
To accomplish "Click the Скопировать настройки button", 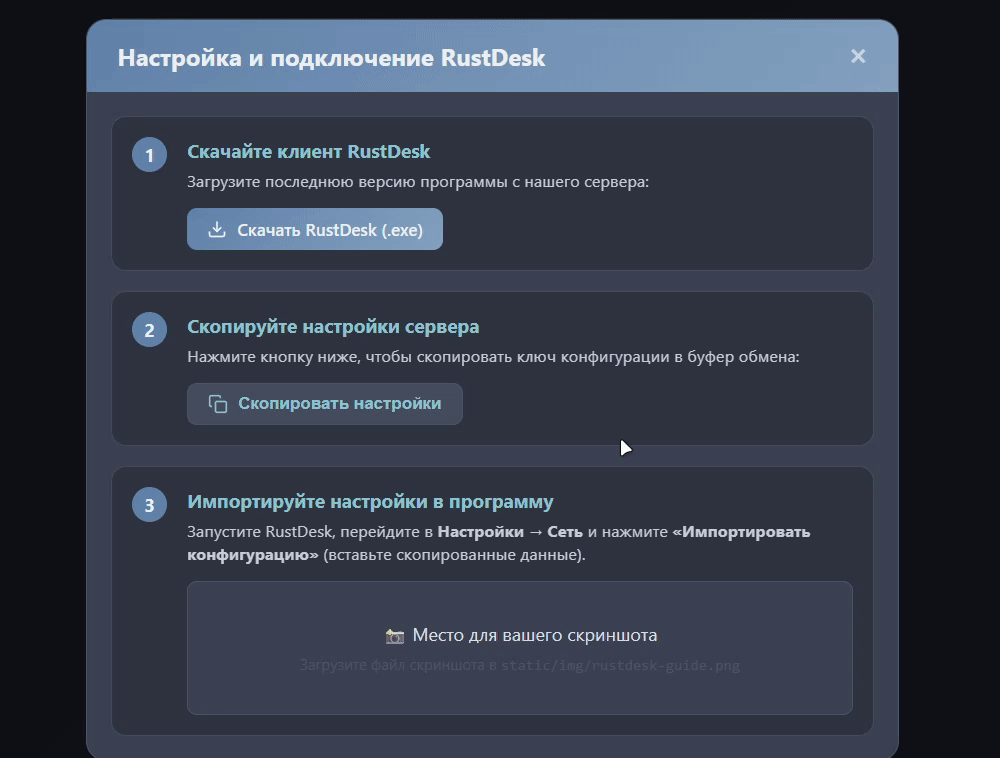I will pyautogui.click(x=325, y=404).
